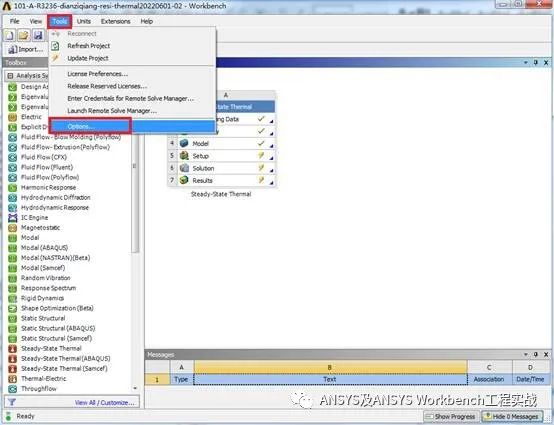Image resolution: width=554 pixels, height=425 pixels.
Task: Open the View All / Customize link
Action: [x=105, y=403]
